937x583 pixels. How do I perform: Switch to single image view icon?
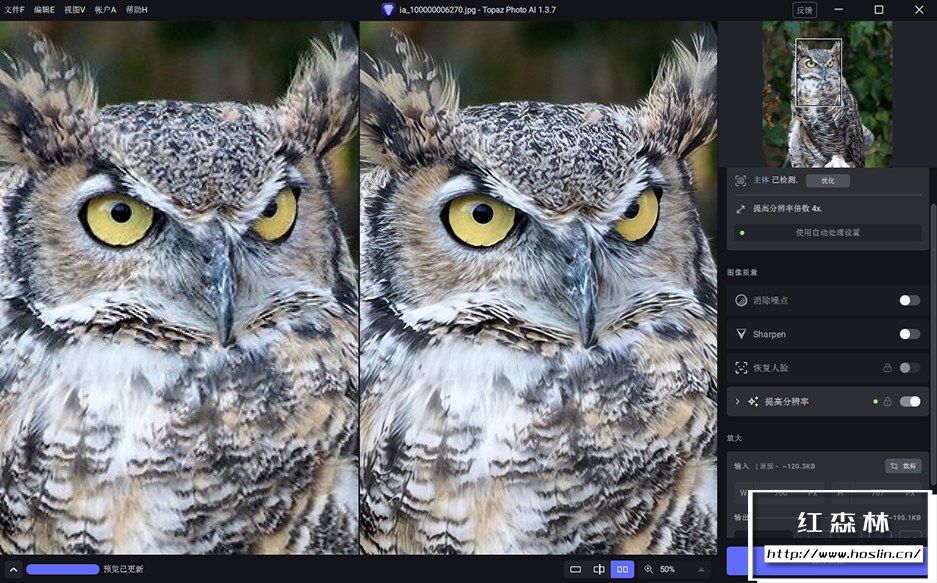(575, 569)
